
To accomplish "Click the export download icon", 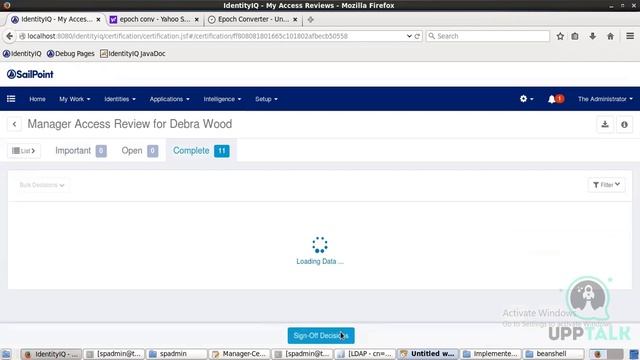I will point(605,124).
